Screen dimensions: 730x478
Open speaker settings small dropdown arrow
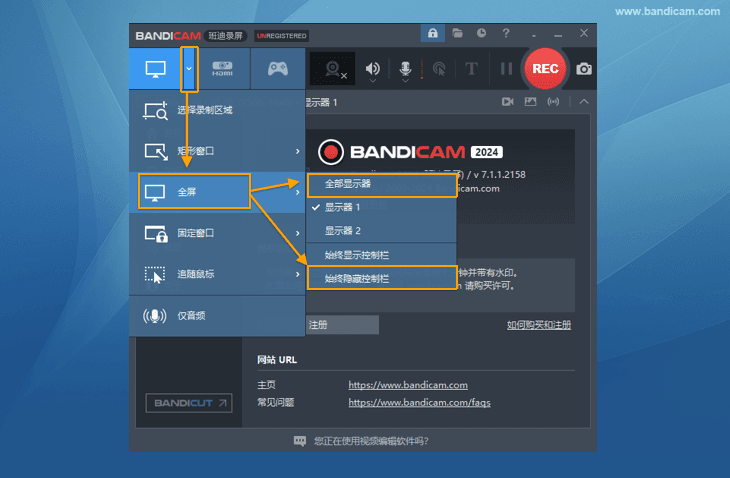372,81
